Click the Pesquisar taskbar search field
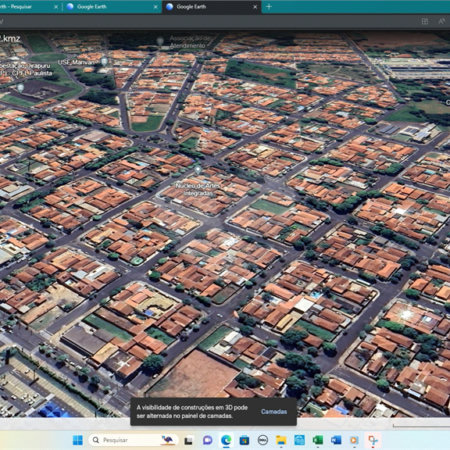Viewport: 450px width, 450px height. pos(133,440)
